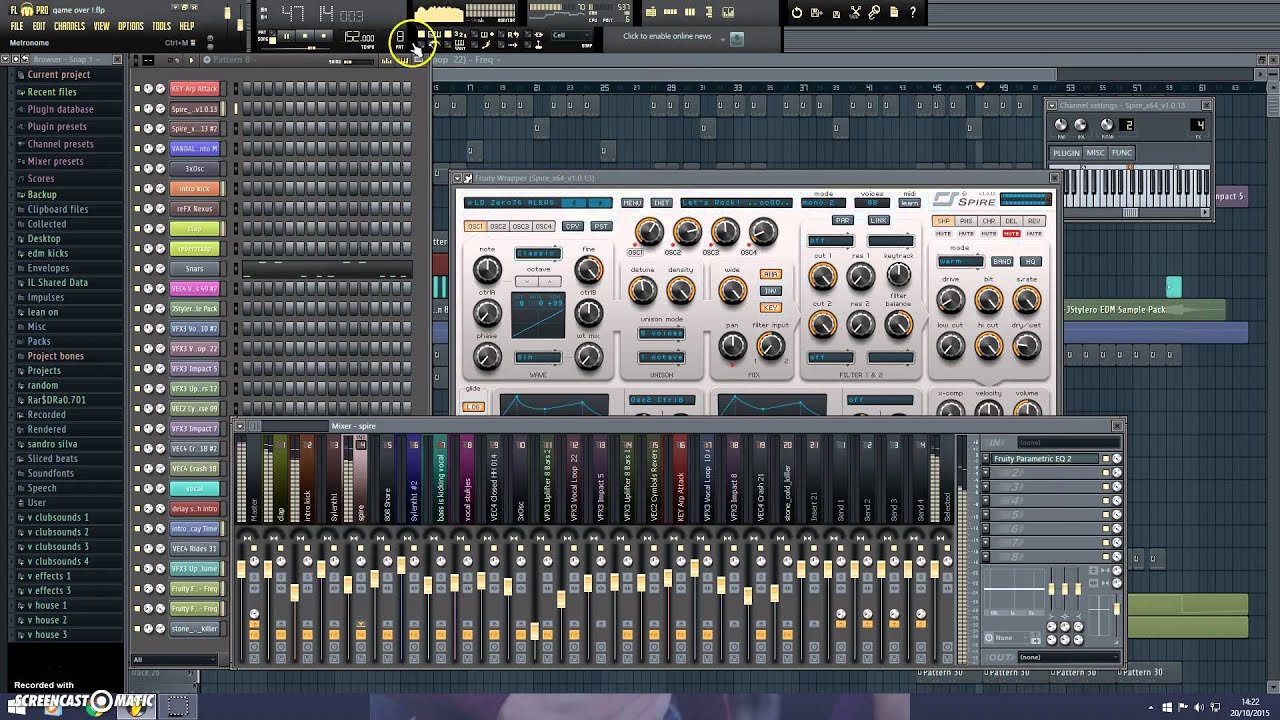The image size is (1280, 720).
Task: Open the Classic oscillator mode dropdown
Action: click(x=538, y=253)
